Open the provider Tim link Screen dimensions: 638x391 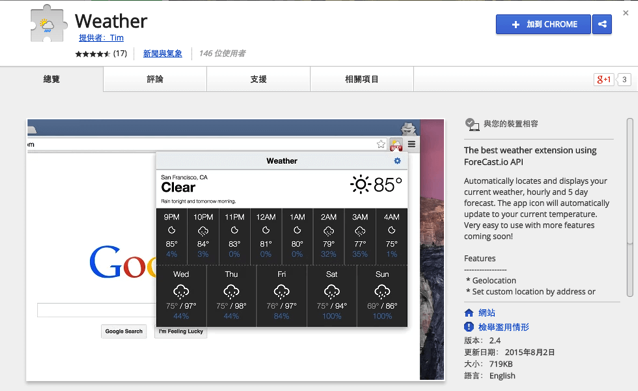point(101,38)
